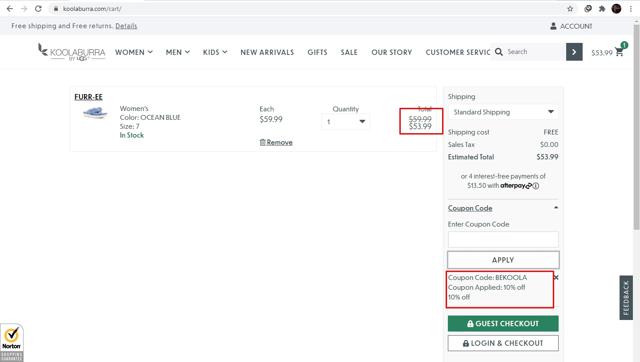Click the 'Coupon Code: BEKOOLA' text

pyautogui.click(x=487, y=278)
